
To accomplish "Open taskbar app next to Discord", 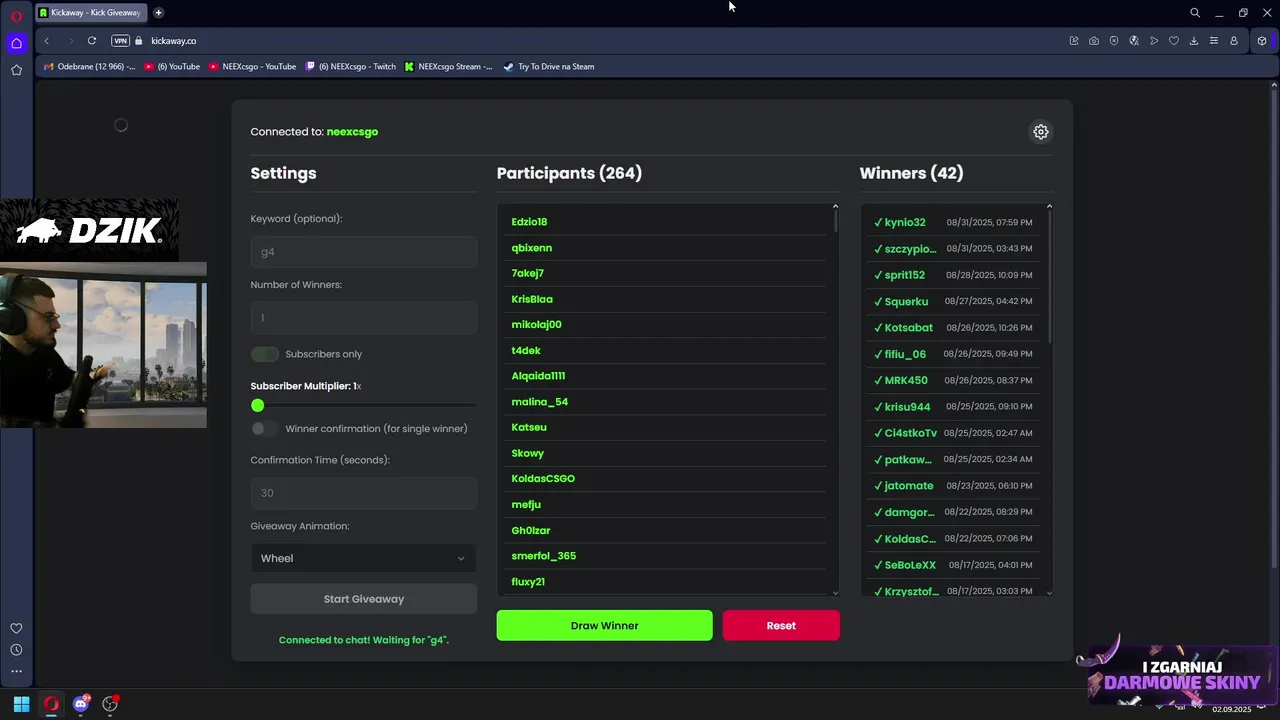I will [x=110, y=704].
